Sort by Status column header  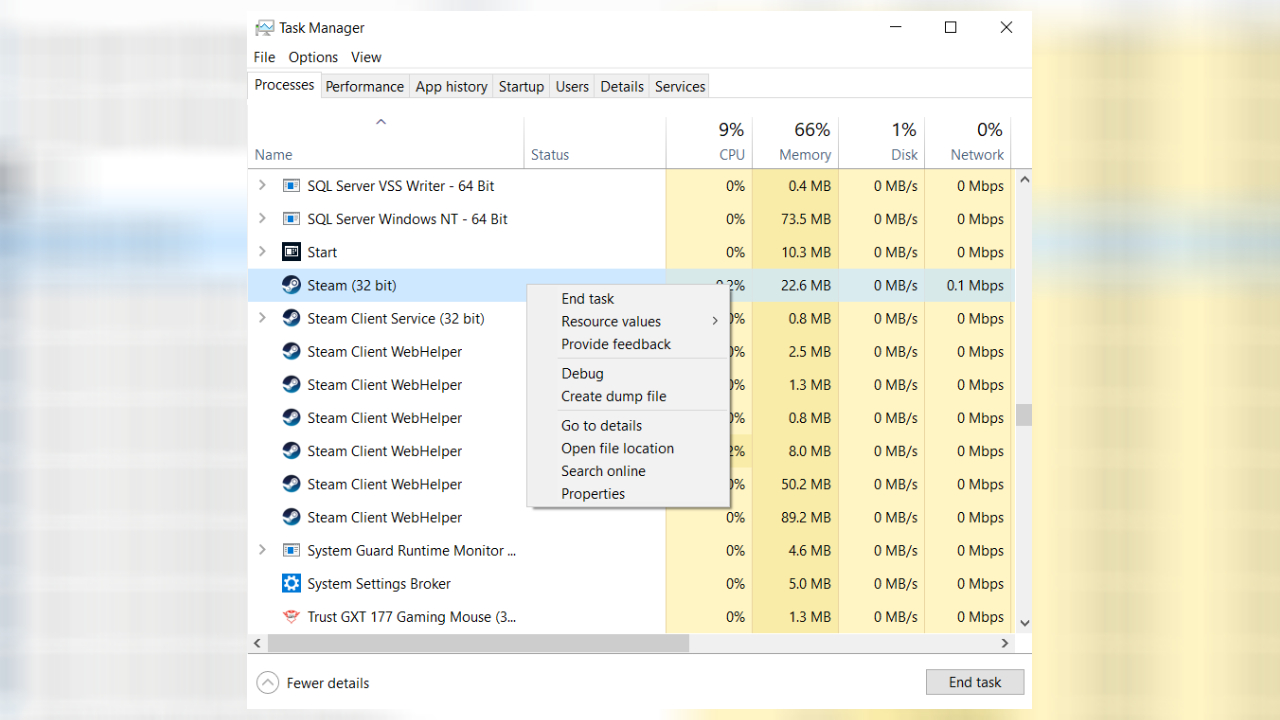[595, 143]
